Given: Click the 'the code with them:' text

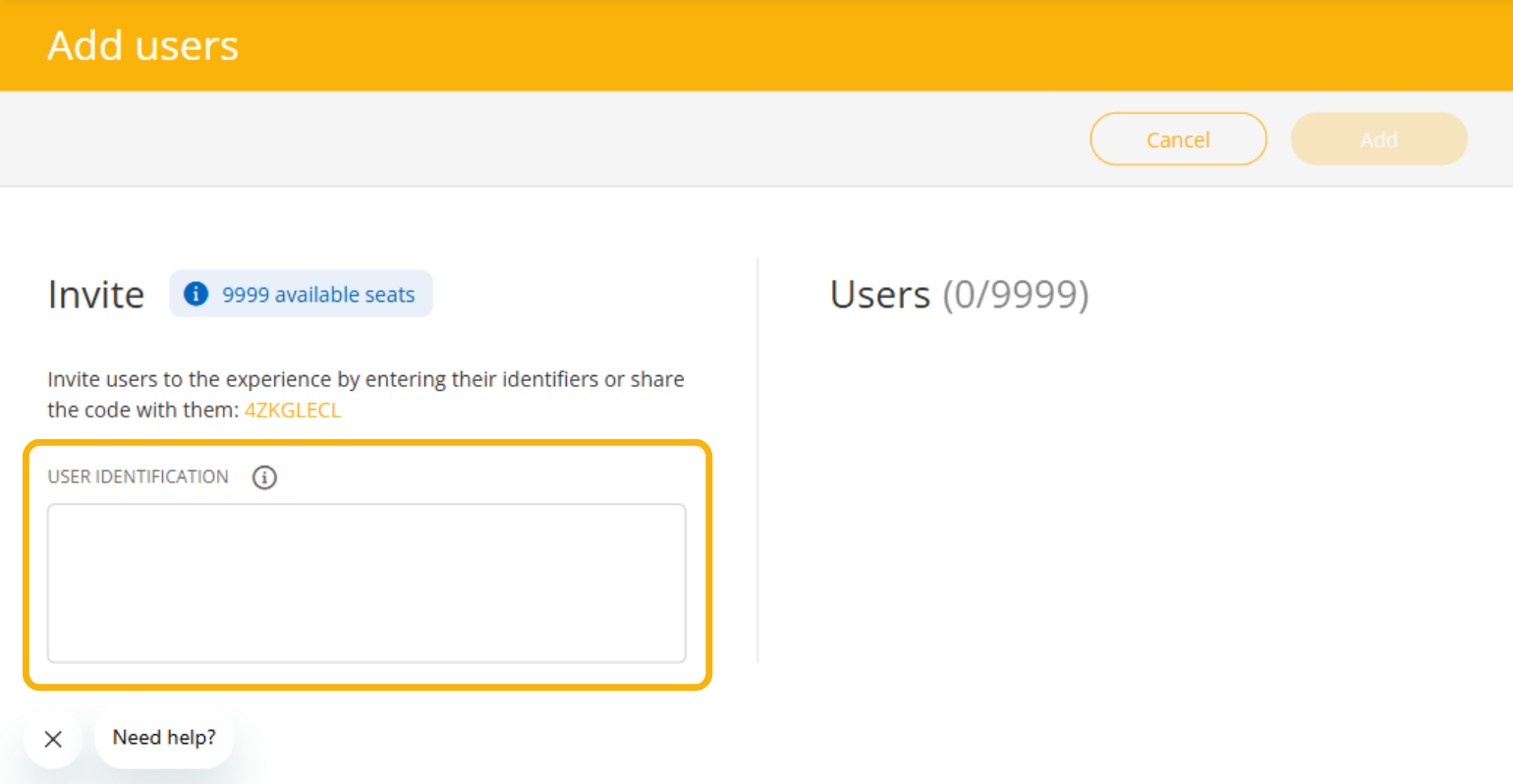Looking at the screenshot, I should pyautogui.click(x=143, y=410).
